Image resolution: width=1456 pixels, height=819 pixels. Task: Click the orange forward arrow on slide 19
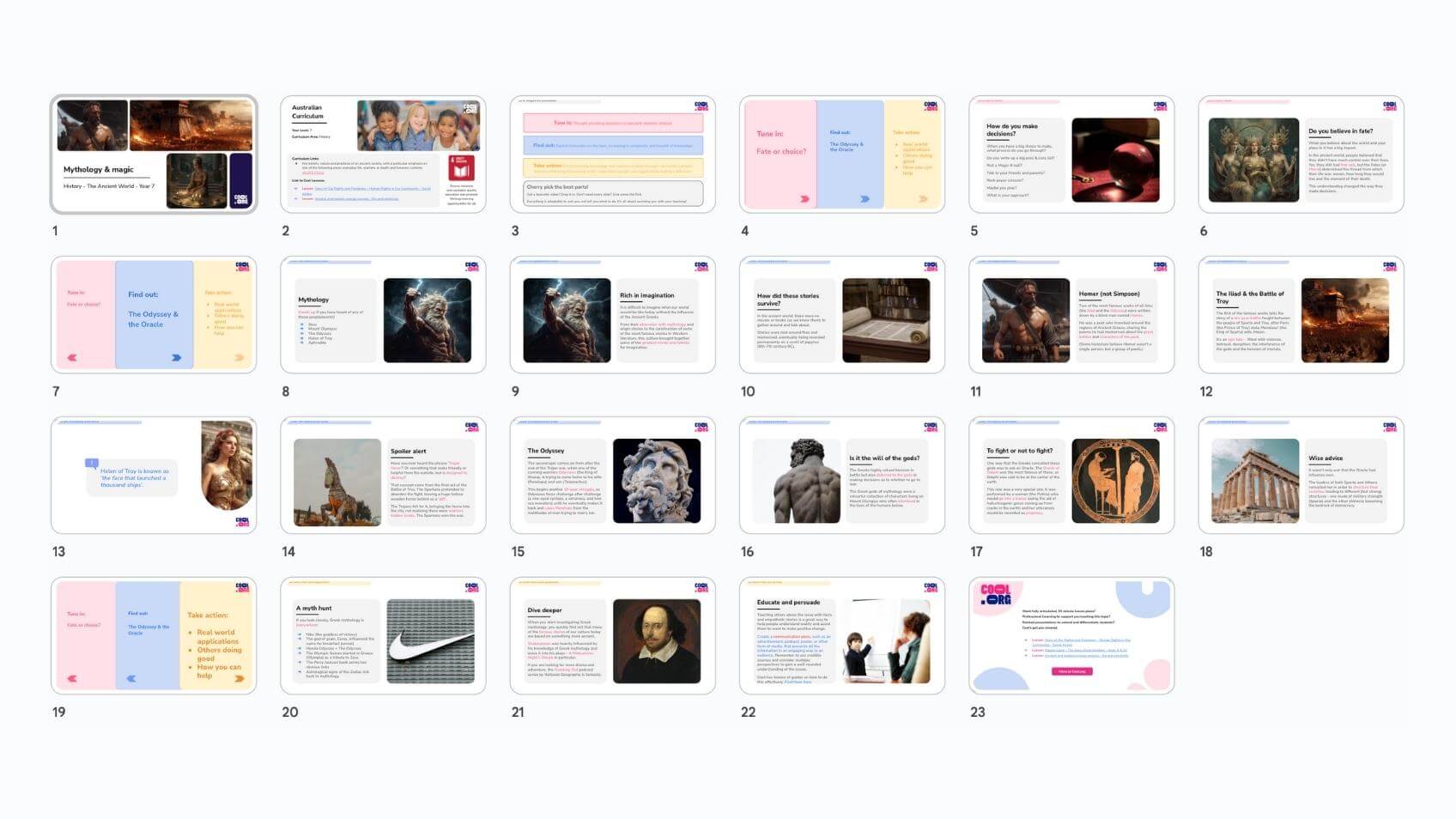[x=239, y=678]
